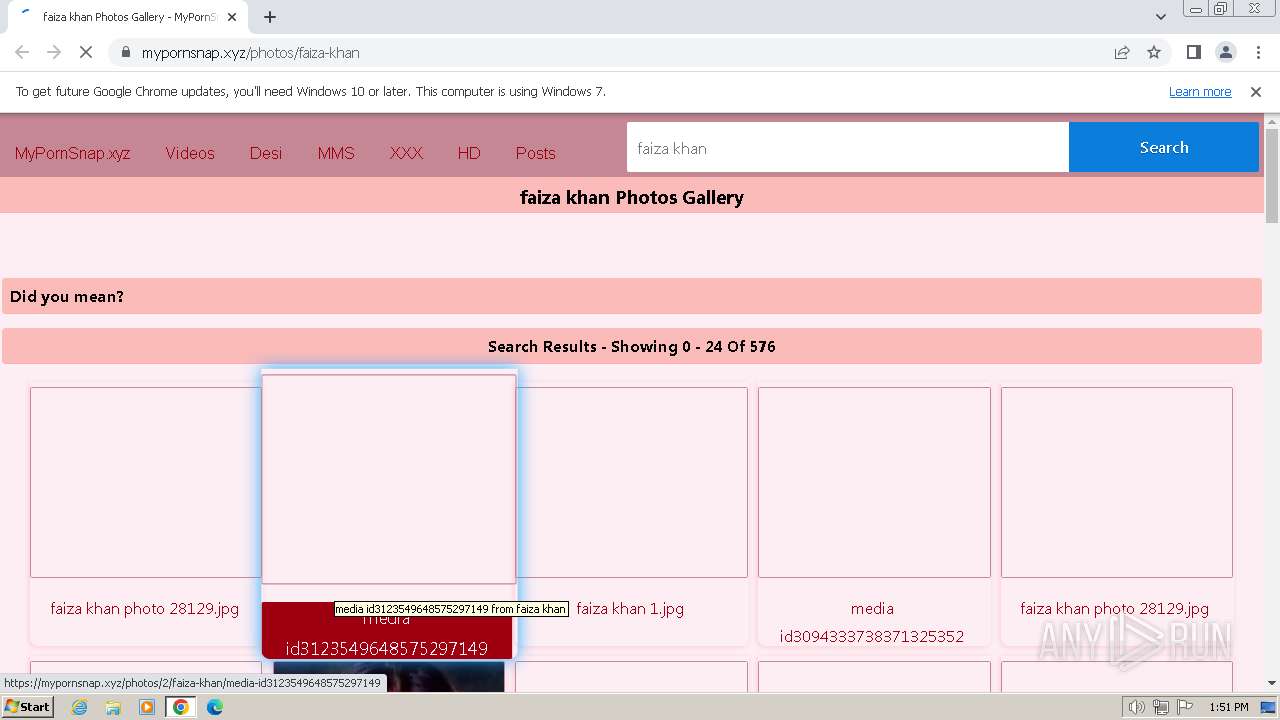This screenshot has height=720, width=1280.
Task: Open the media id3094333738371325352 caption link
Action: (x=872, y=622)
